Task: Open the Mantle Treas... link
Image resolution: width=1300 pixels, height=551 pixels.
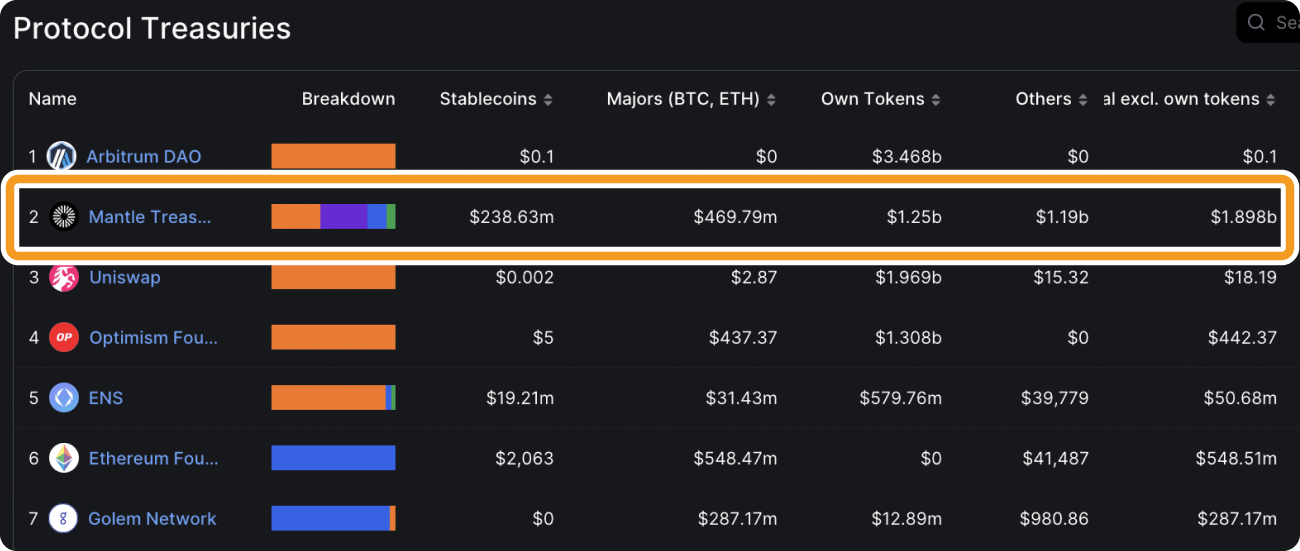Action: click(150, 217)
